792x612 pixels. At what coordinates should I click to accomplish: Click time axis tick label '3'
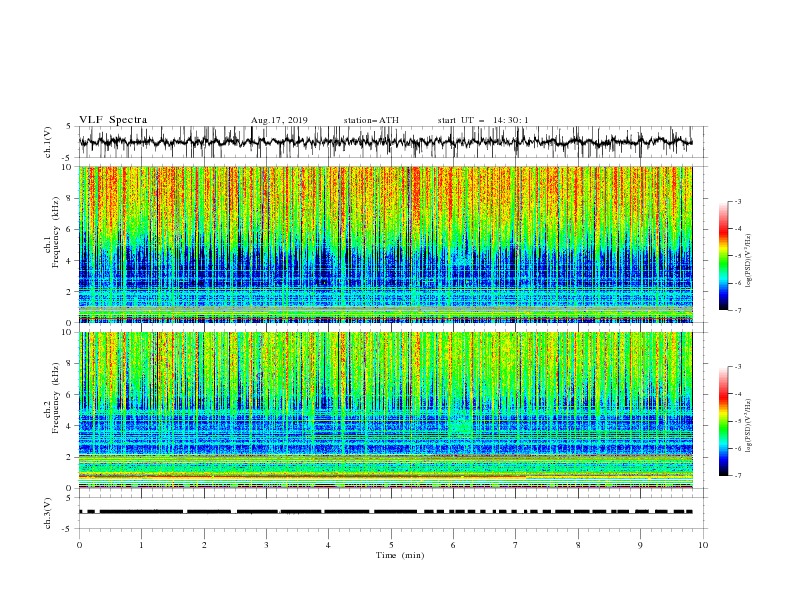click(266, 545)
